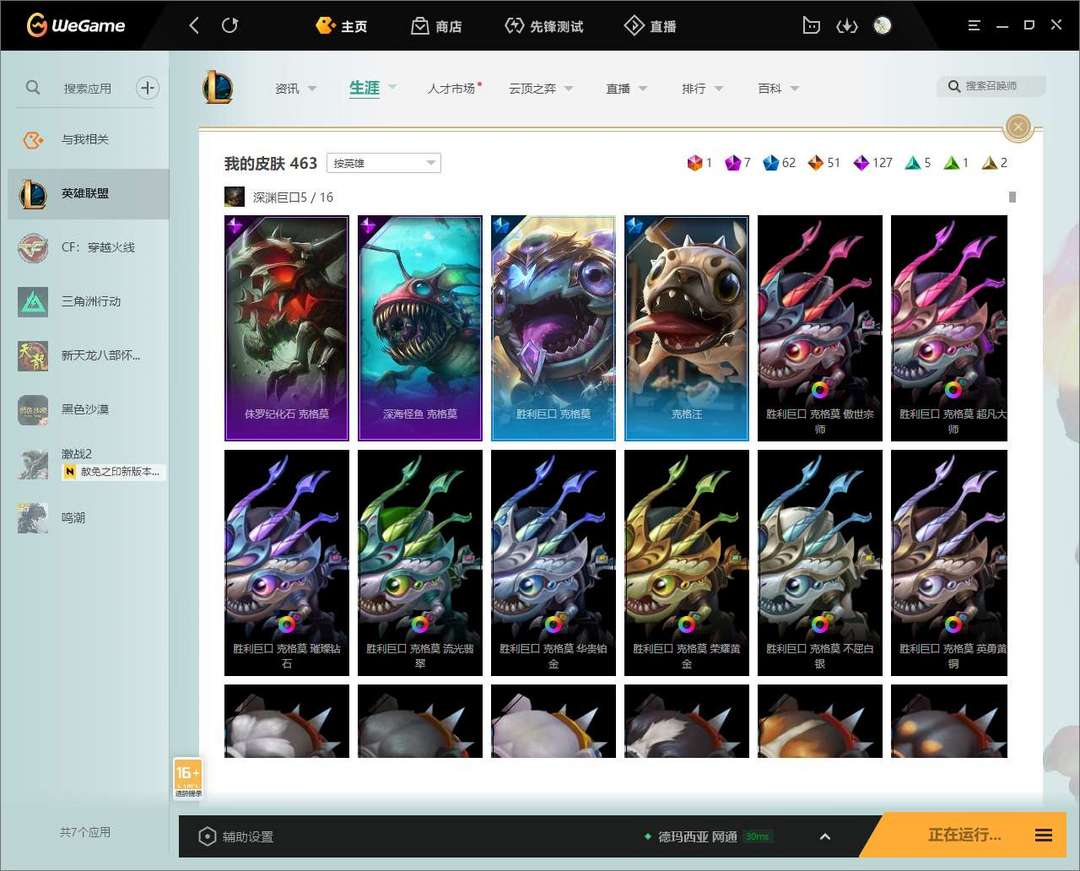Click the pink gem icon with count 7

tap(732, 163)
